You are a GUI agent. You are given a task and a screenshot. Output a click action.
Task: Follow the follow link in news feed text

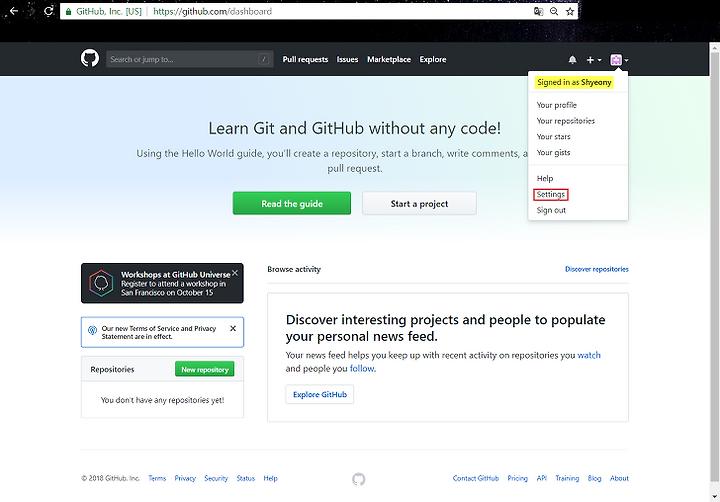click(362, 368)
